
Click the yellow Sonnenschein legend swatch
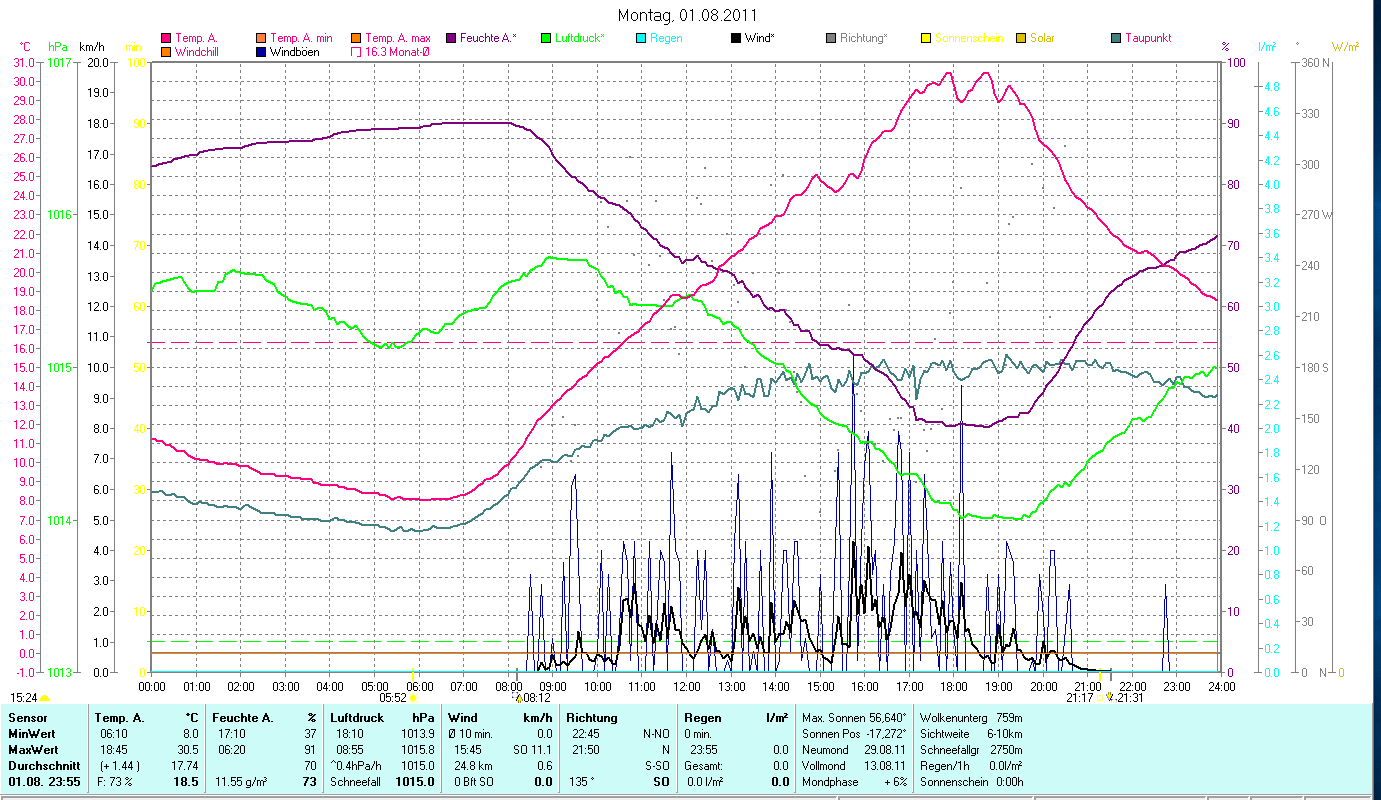pyautogui.click(x=926, y=39)
